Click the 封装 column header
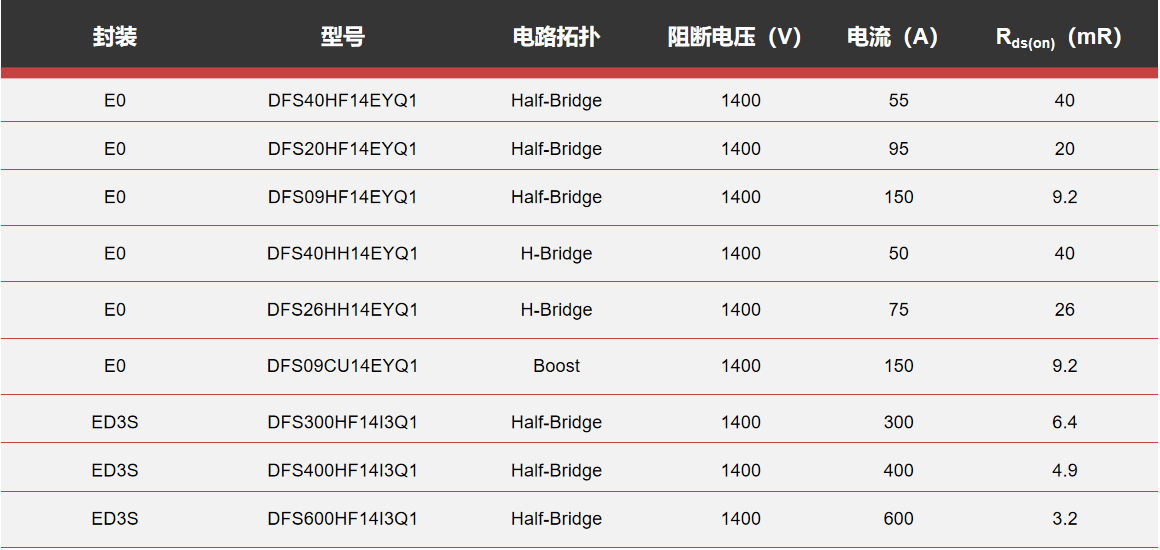Viewport: 1160px width, 550px height. tap(115, 38)
